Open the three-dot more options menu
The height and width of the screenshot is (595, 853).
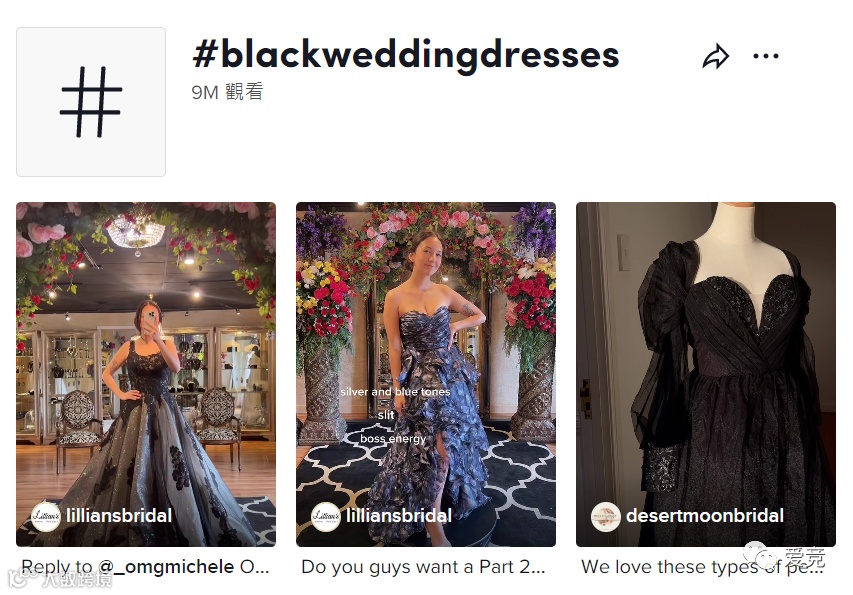[x=765, y=56]
